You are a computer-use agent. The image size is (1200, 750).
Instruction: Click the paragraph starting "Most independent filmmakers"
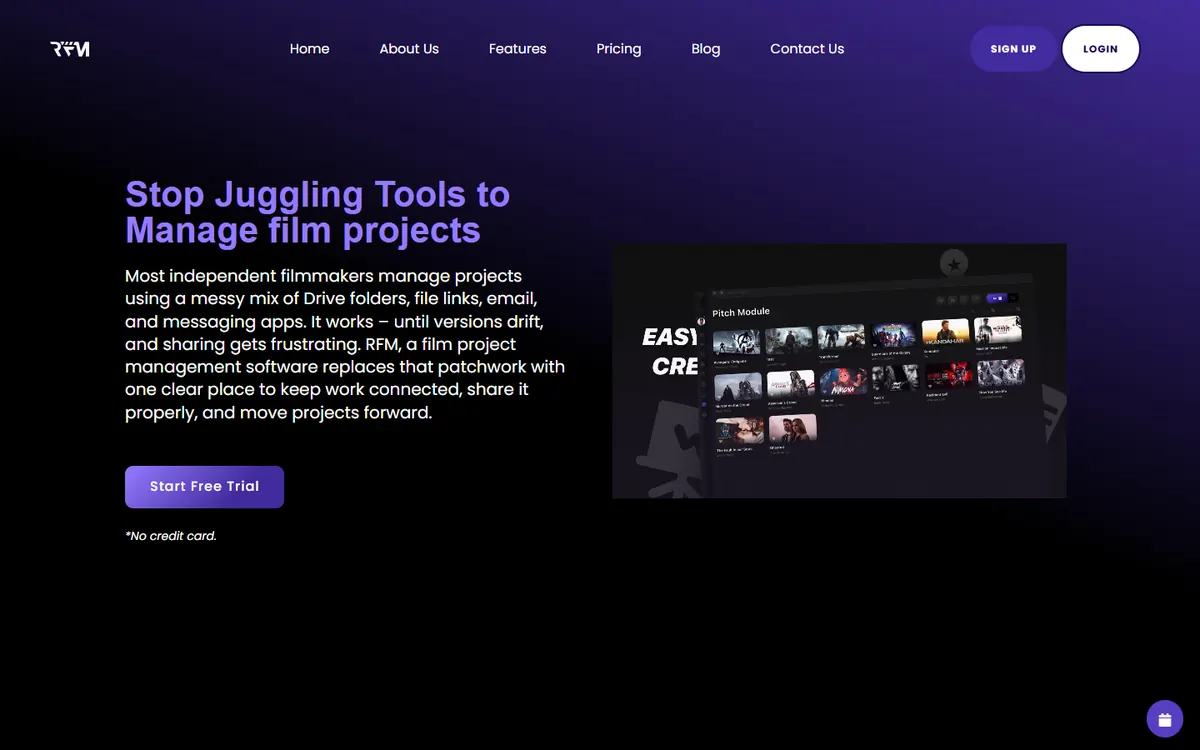[345, 344]
